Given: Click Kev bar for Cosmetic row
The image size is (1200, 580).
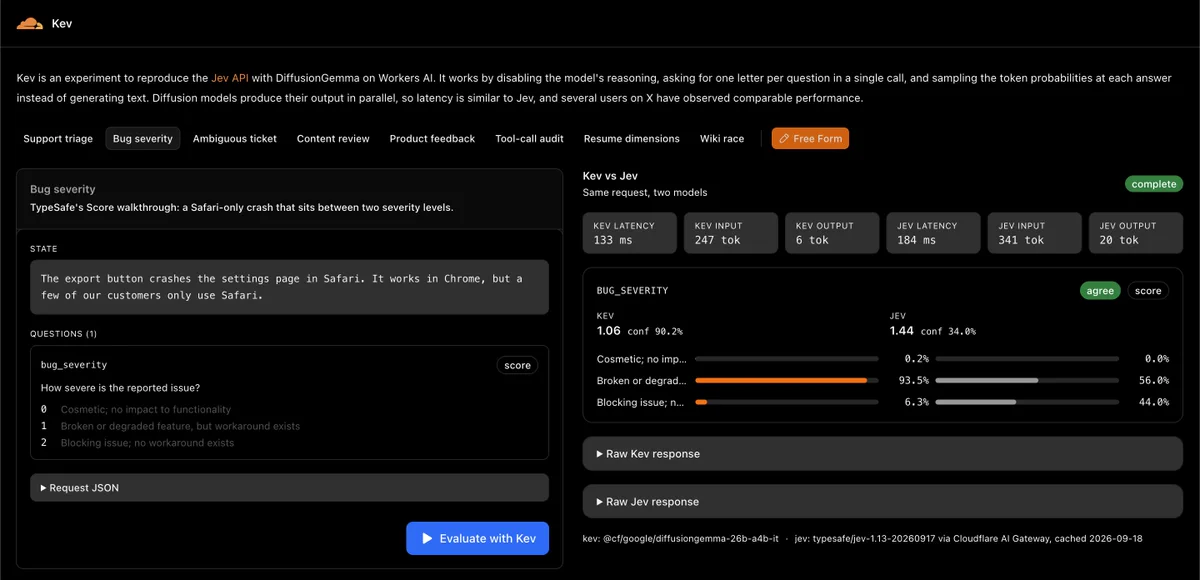Looking at the screenshot, I should [787, 358].
